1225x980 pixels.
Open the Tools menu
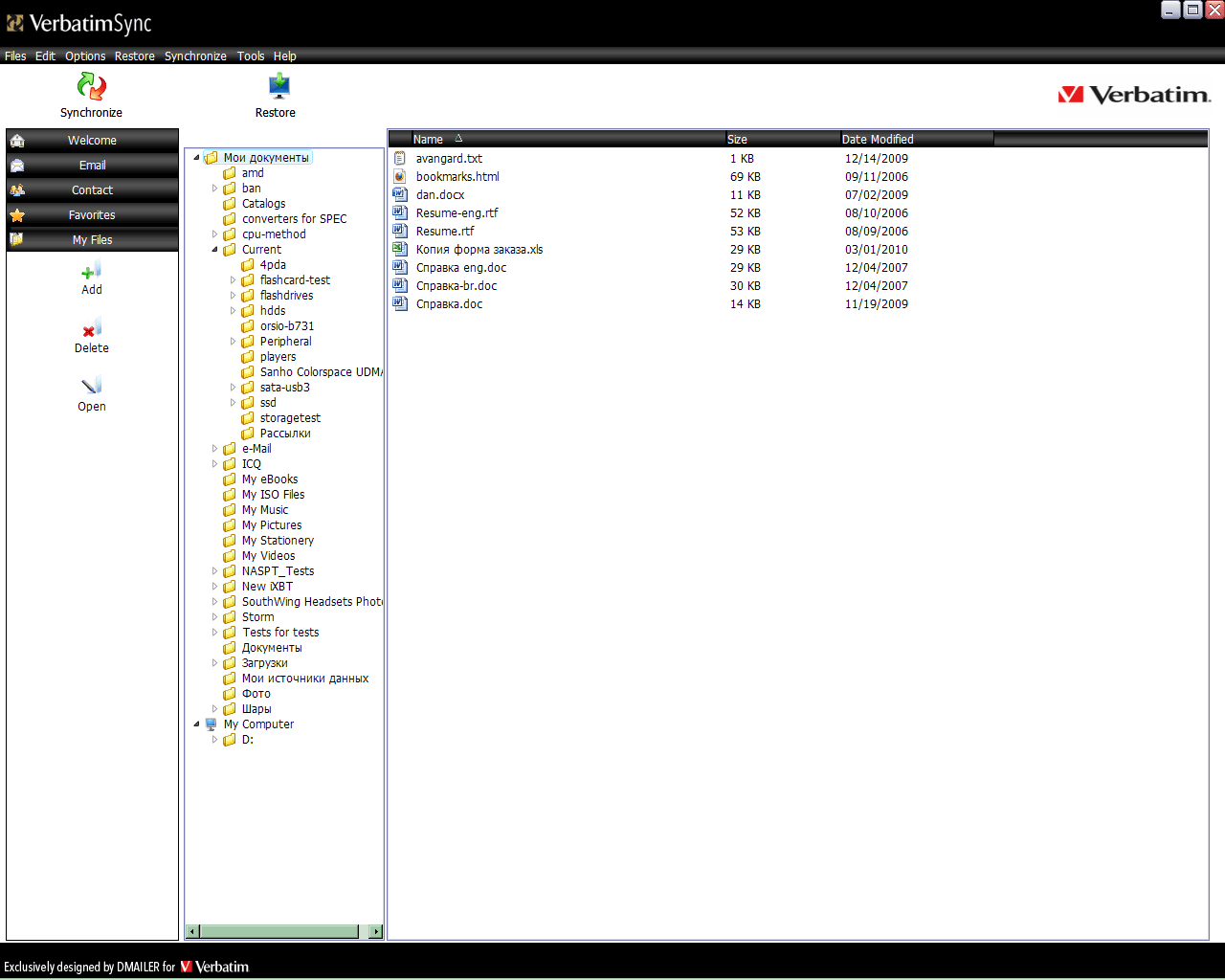coord(251,56)
